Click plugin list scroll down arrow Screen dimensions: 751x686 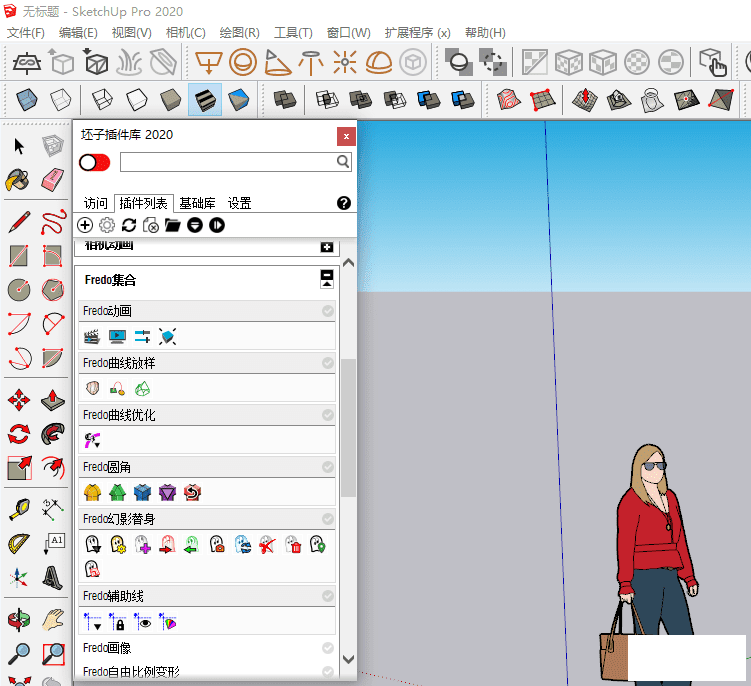[x=349, y=659]
